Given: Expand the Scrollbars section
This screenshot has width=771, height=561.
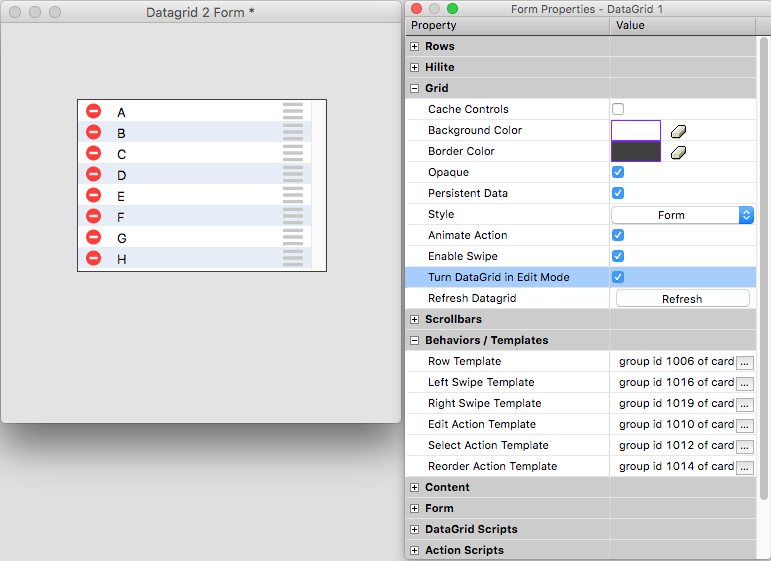Looking at the screenshot, I should pyautogui.click(x=415, y=320).
